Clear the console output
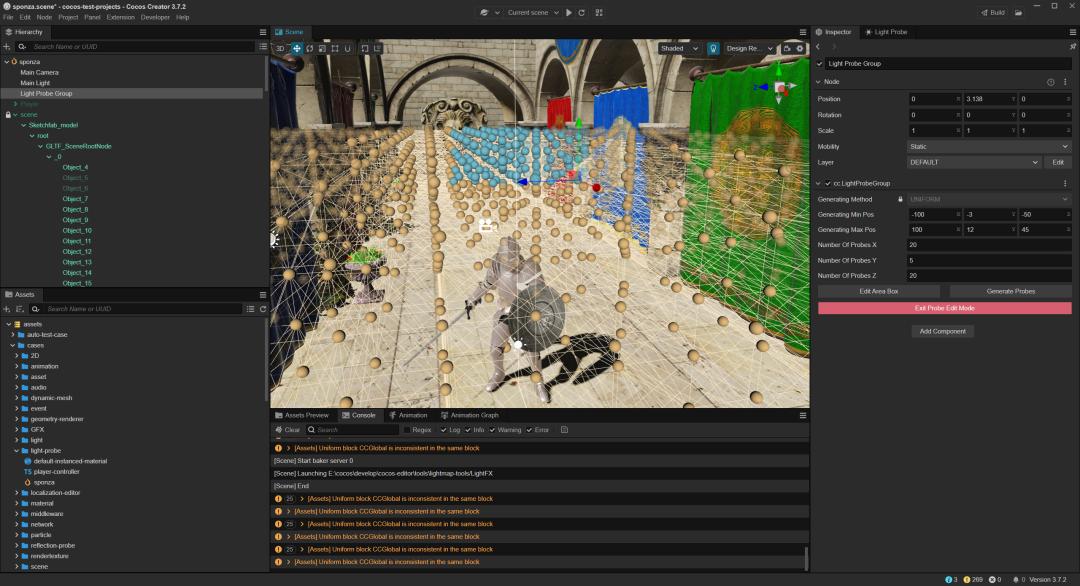Image resolution: width=1080 pixels, height=586 pixels. click(288, 430)
